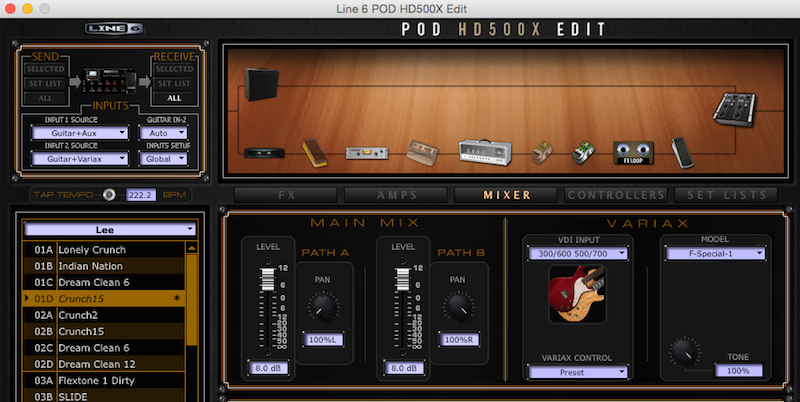The height and width of the screenshot is (402, 800).
Task: Open the VDI Input dropdown
Action: coord(576,254)
